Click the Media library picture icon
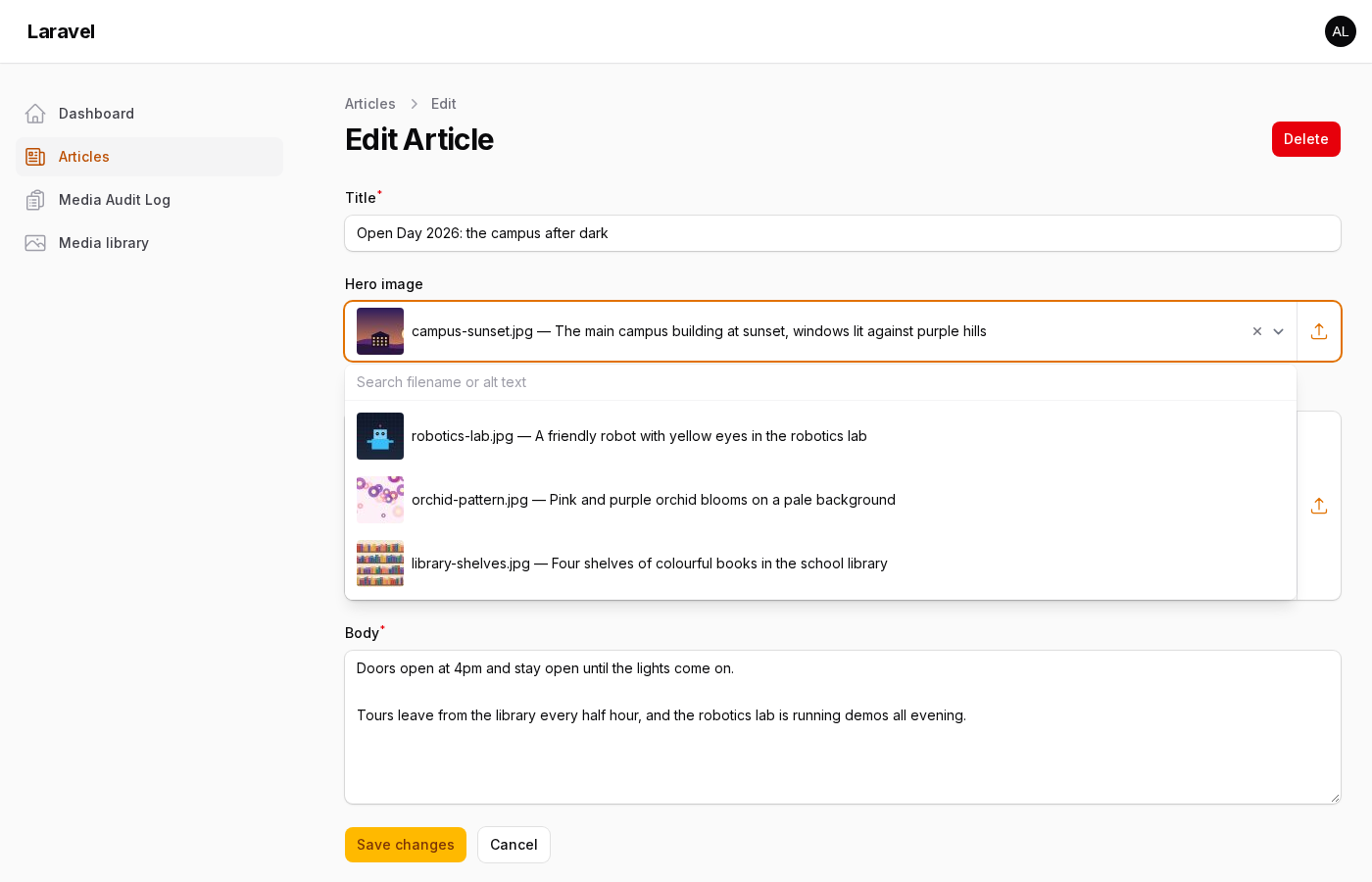The height and width of the screenshot is (882, 1372). 35,243
